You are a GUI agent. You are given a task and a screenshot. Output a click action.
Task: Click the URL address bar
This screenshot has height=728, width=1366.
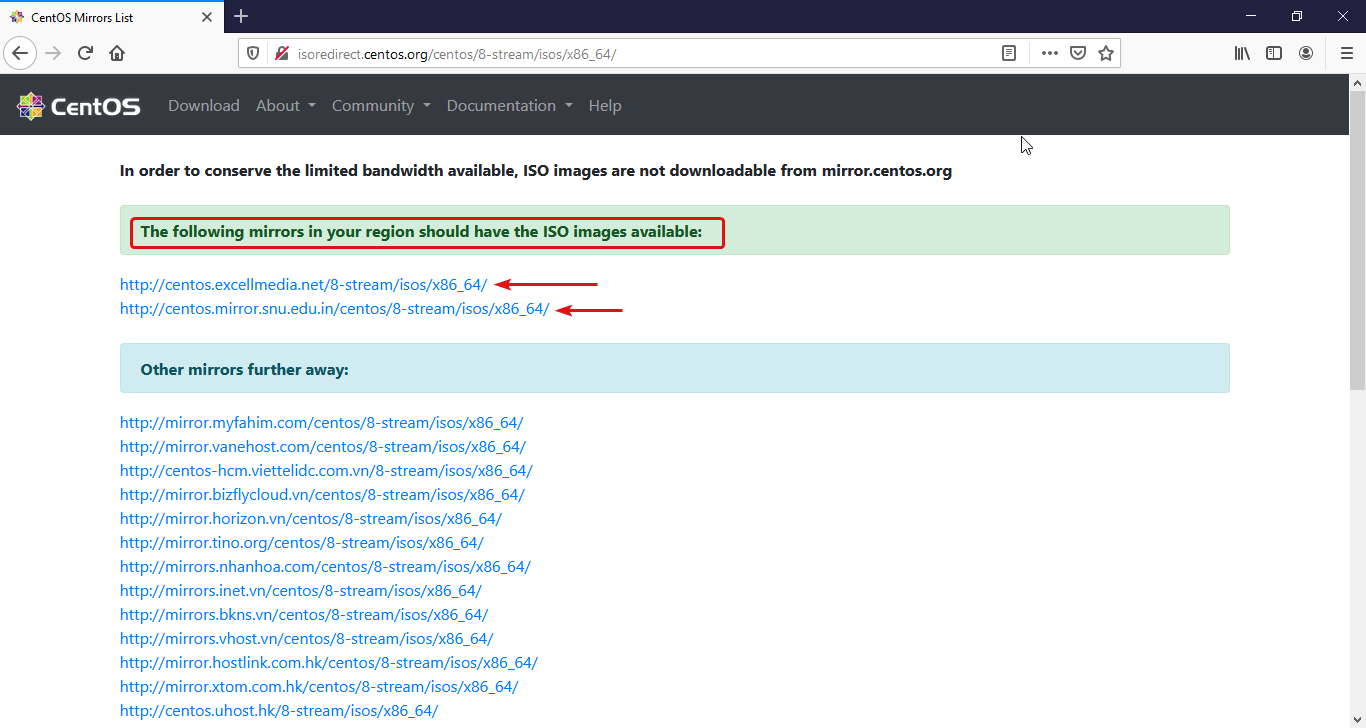640,53
